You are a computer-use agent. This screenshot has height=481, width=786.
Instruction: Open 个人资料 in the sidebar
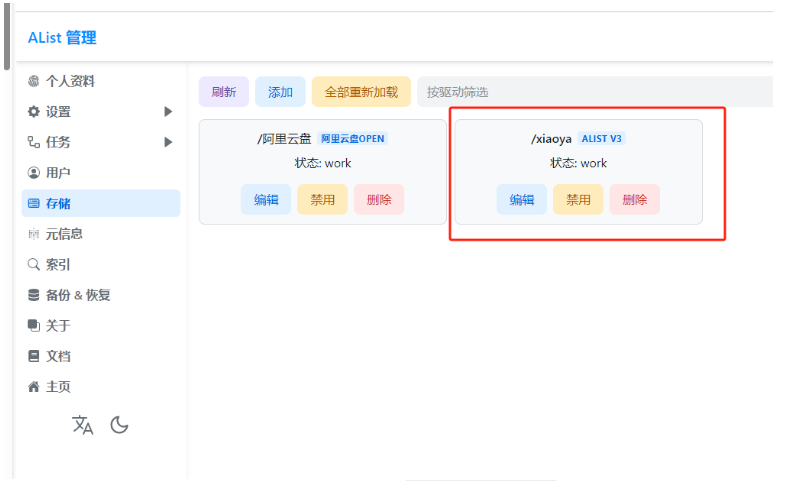pos(69,81)
